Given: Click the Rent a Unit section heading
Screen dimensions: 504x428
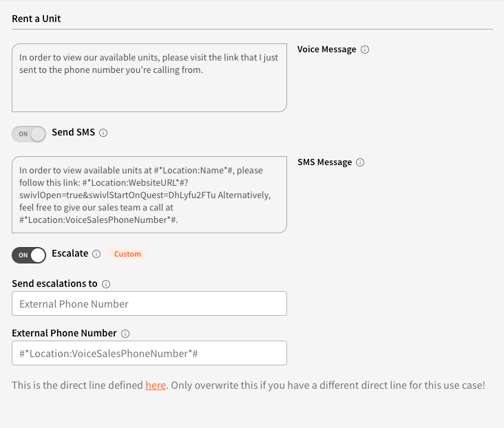Looking at the screenshot, I should (x=36, y=19).
